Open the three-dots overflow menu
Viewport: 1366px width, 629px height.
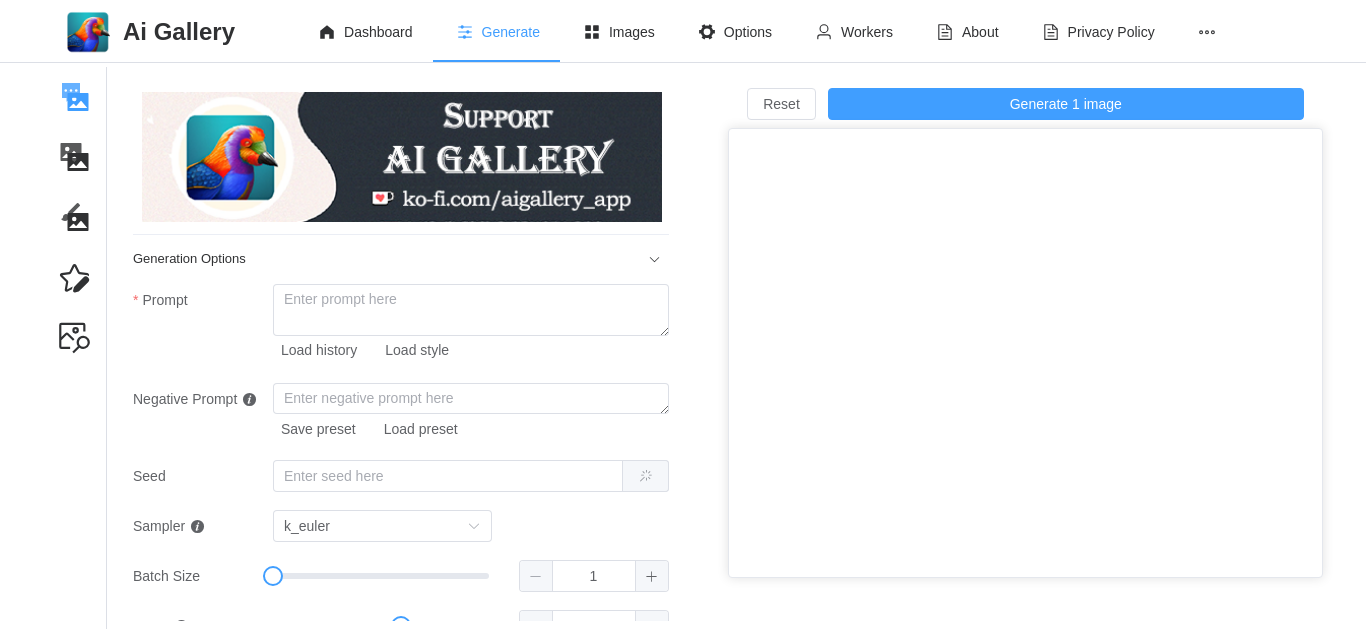point(1207,32)
